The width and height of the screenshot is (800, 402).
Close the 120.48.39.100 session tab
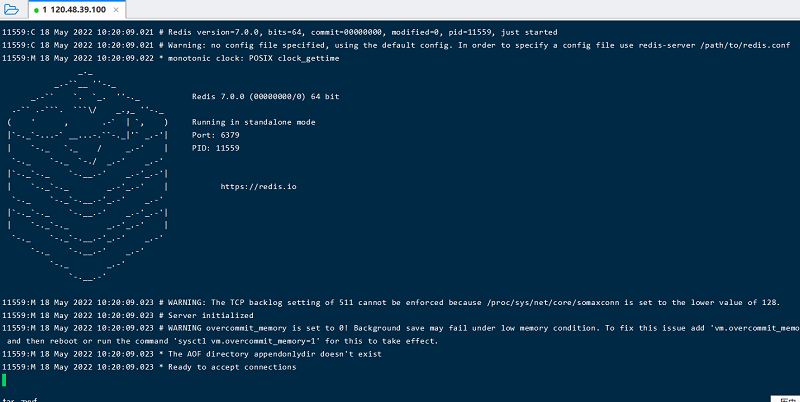[116, 10]
